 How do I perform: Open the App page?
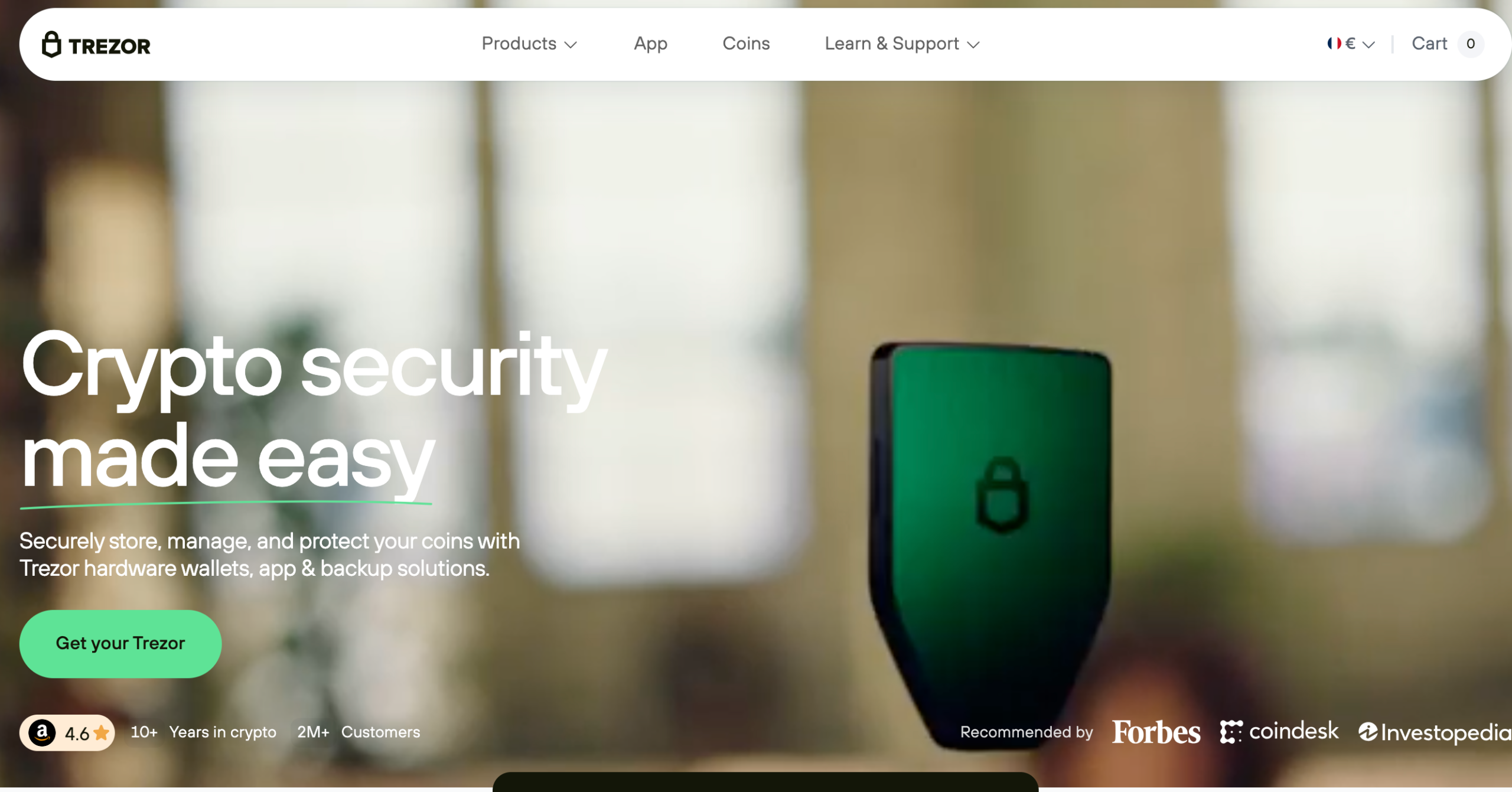650,44
